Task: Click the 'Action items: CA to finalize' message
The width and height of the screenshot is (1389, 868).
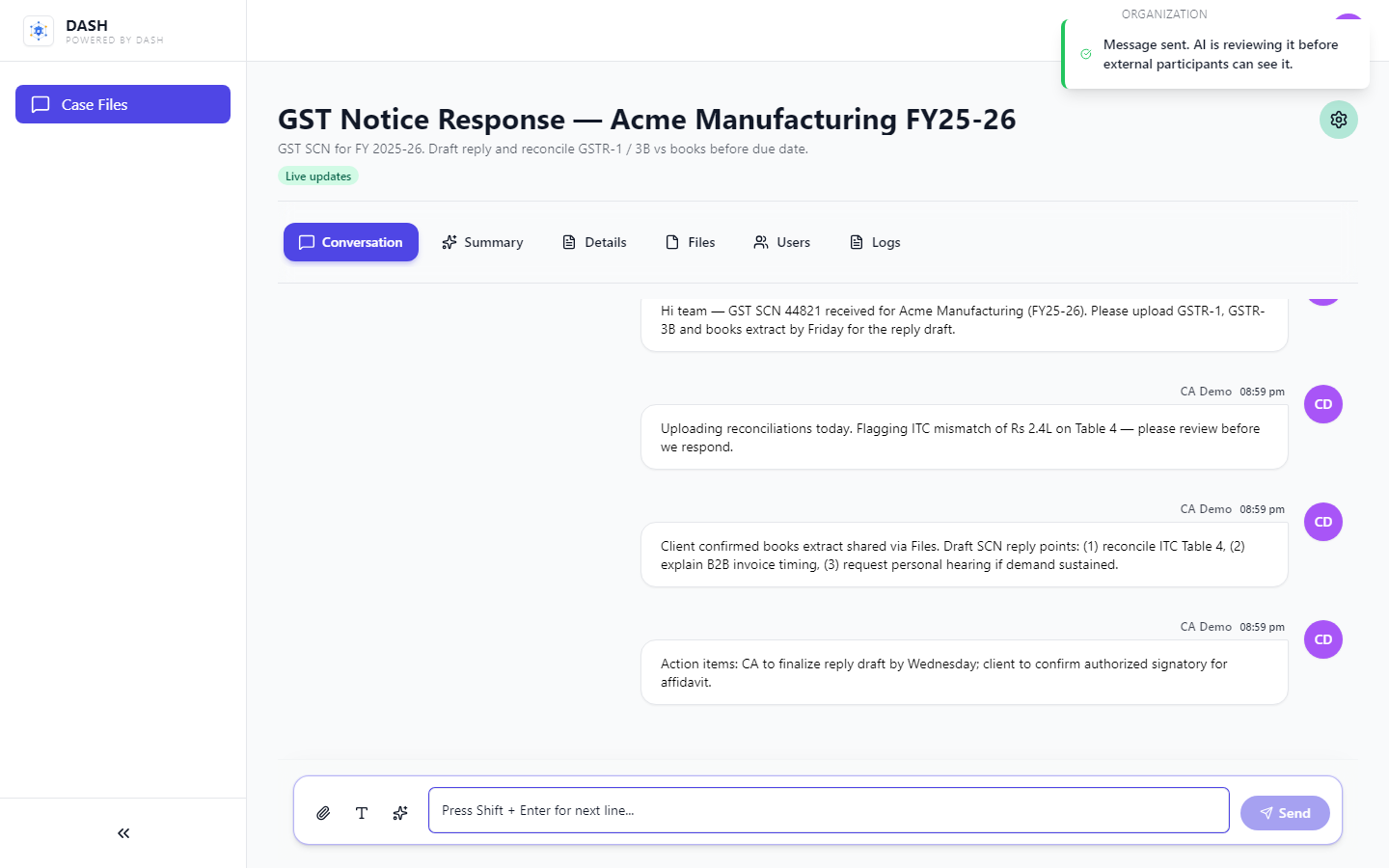Action: 965,672
